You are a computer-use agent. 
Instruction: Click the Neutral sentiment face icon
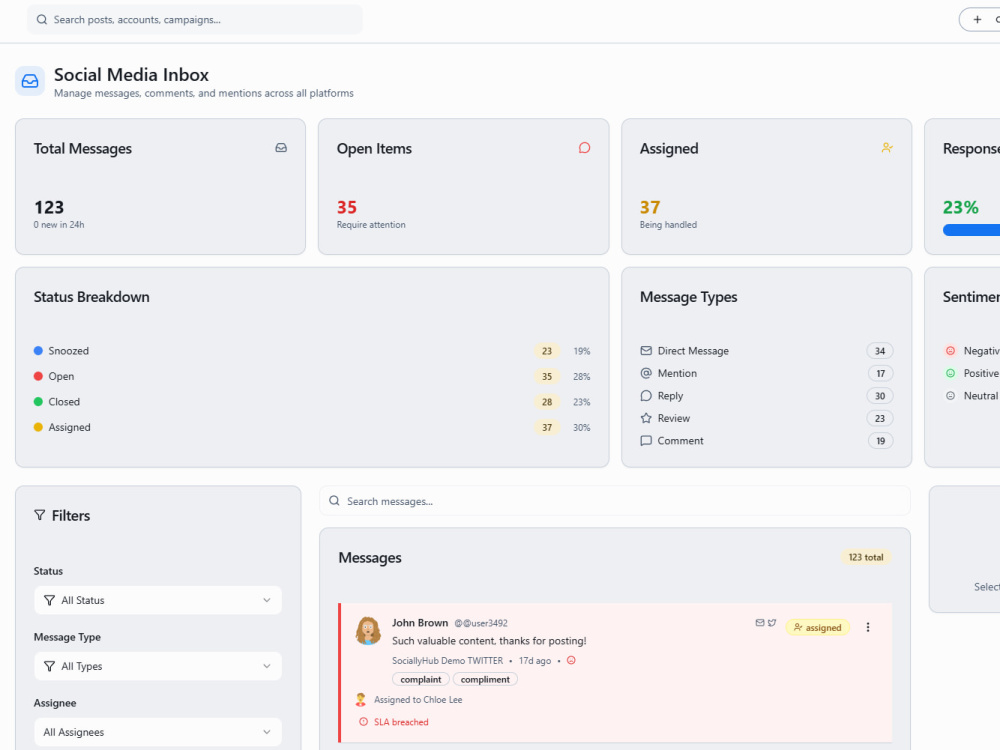click(950, 395)
